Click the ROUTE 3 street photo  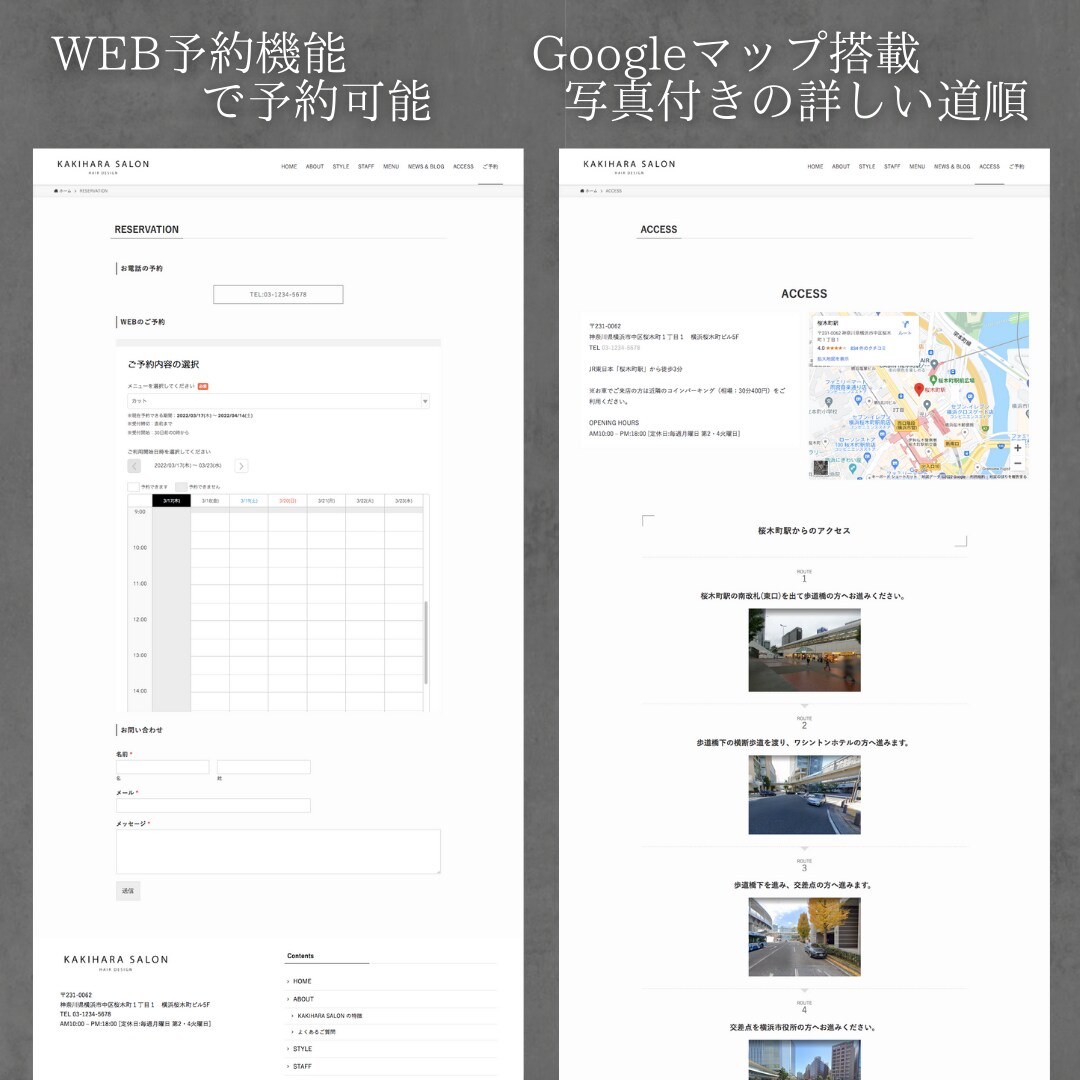click(x=804, y=937)
